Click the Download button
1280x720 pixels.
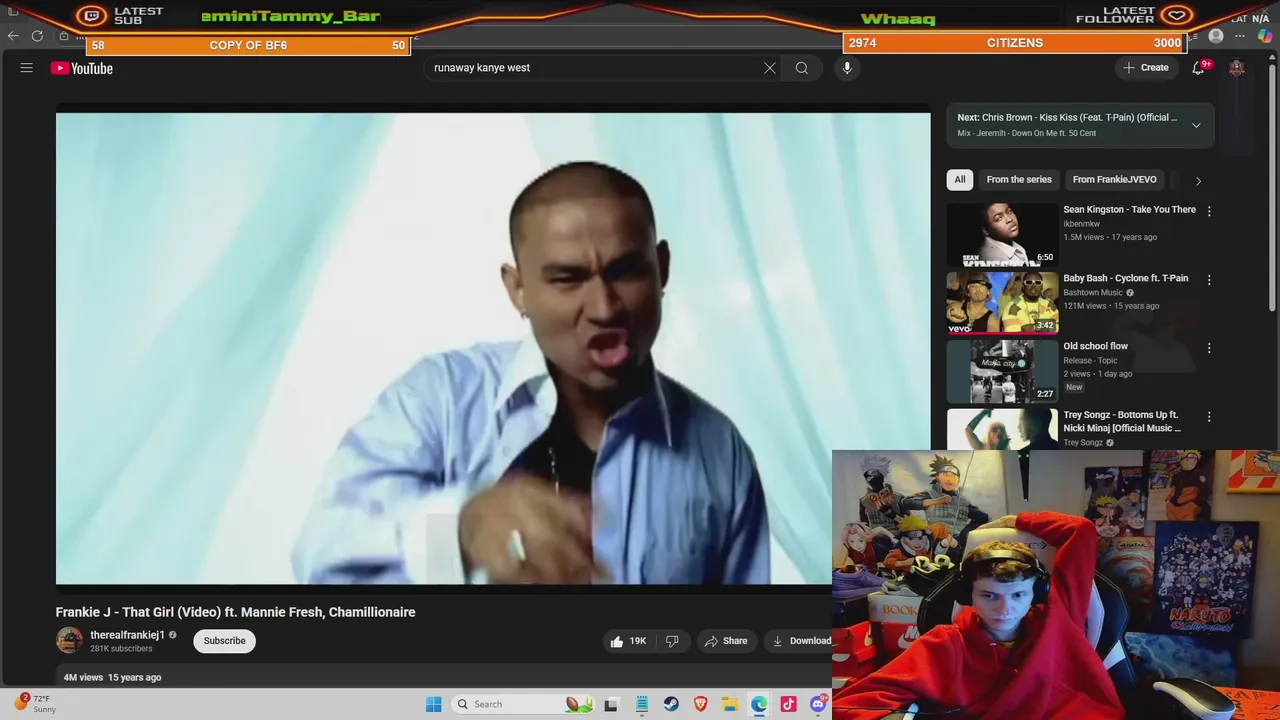click(x=800, y=641)
